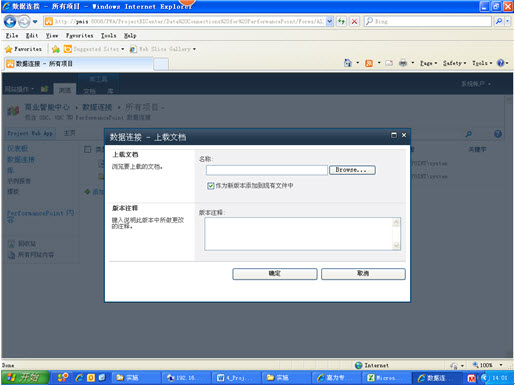Click the Refresh page icon
Image resolution: width=515 pixels, height=387 pixels.
(341, 21)
